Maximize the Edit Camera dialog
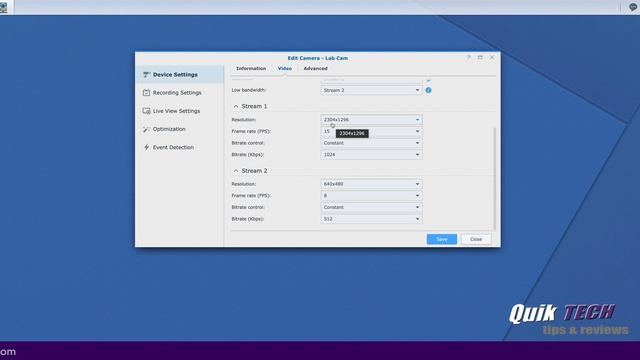The width and height of the screenshot is (640, 360). [480, 58]
